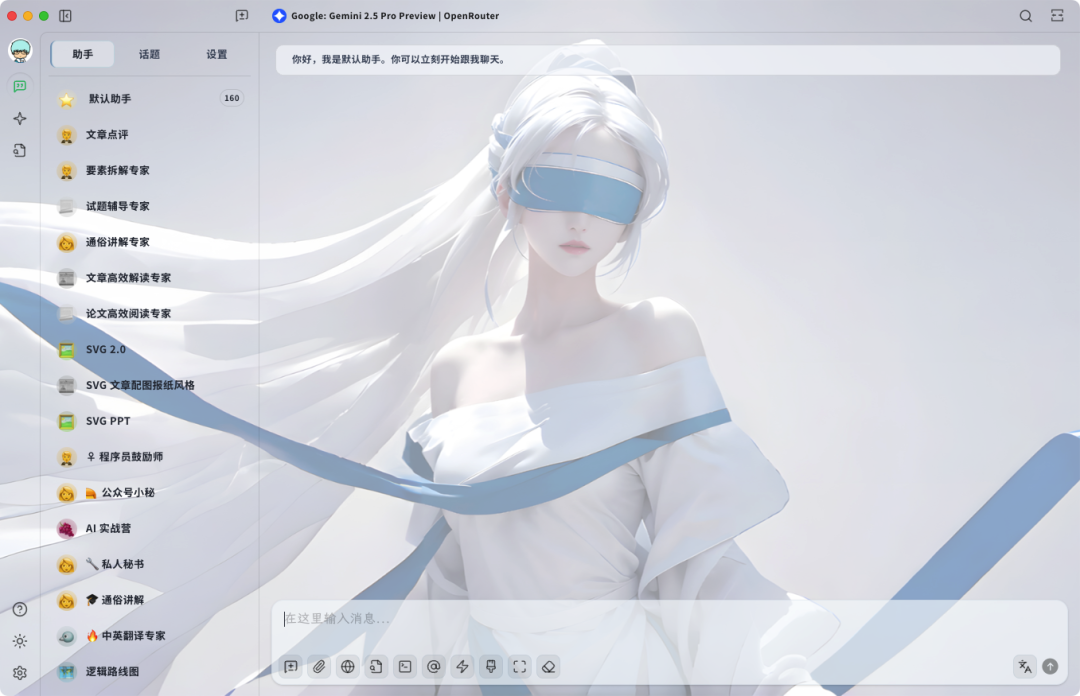Open quick phrases via the lightning icon
Image resolution: width=1080 pixels, height=696 pixels.
click(461, 666)
